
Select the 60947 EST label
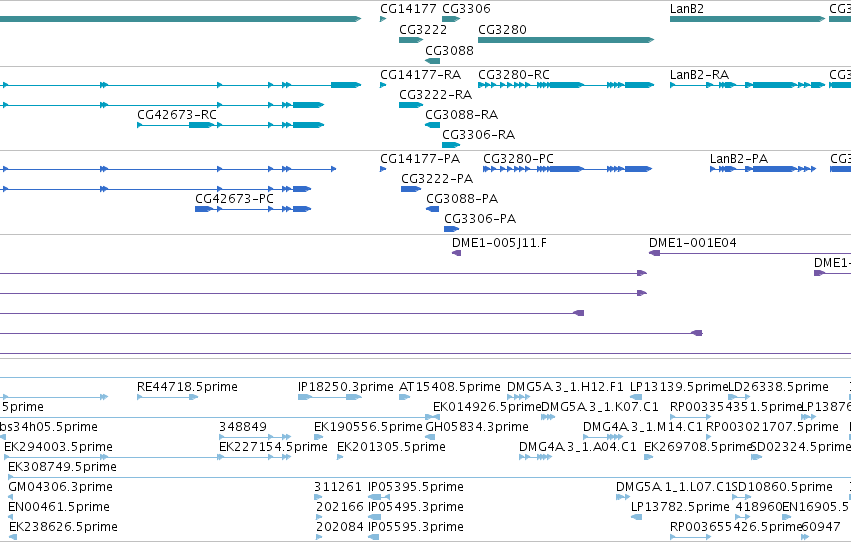(821, 527)
